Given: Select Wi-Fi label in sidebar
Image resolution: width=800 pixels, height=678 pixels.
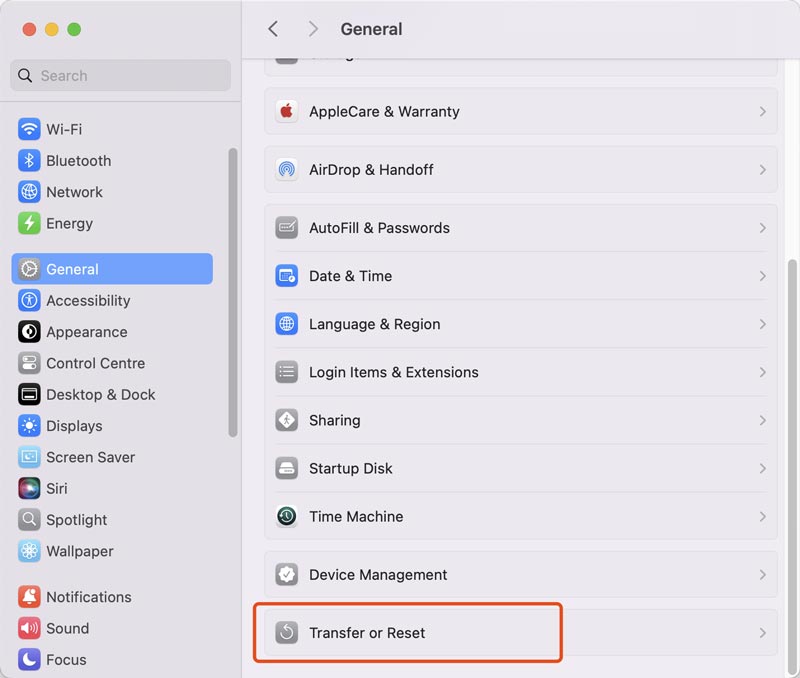Looking at the screenshot, I should (x=64, y=129).
